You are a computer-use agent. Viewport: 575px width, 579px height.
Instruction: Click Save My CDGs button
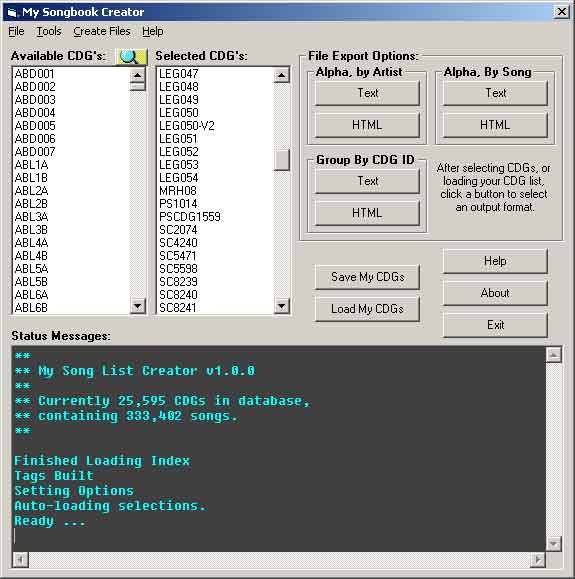click(x=367, y=277)
